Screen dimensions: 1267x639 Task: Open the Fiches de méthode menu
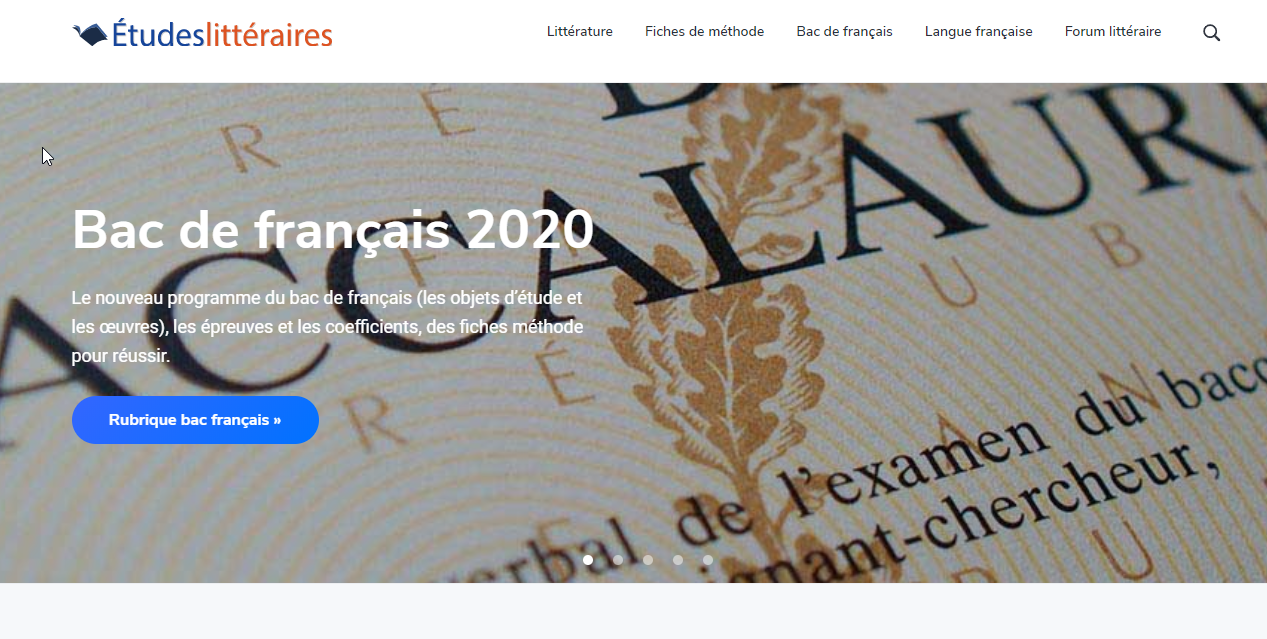704,32
